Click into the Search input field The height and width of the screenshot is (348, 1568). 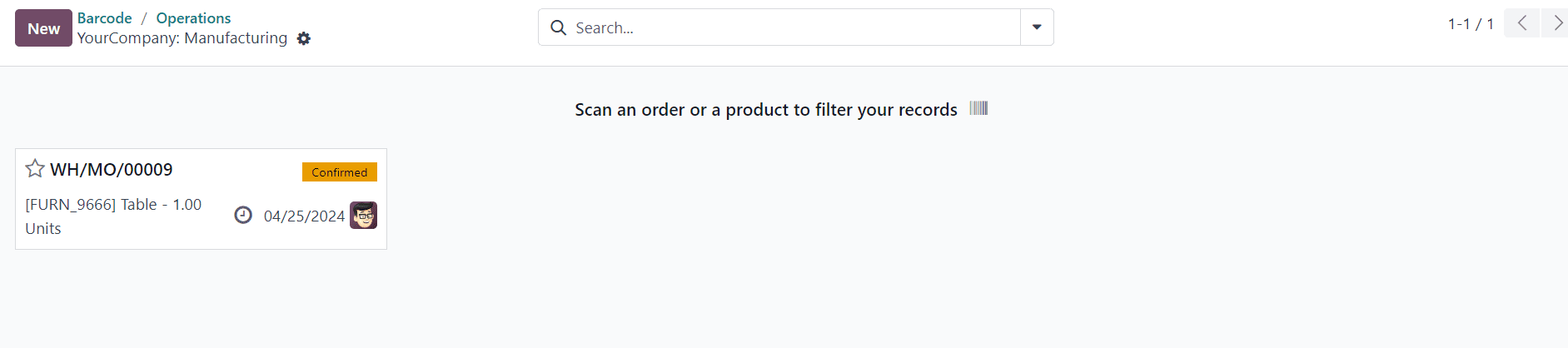(795, 27)
